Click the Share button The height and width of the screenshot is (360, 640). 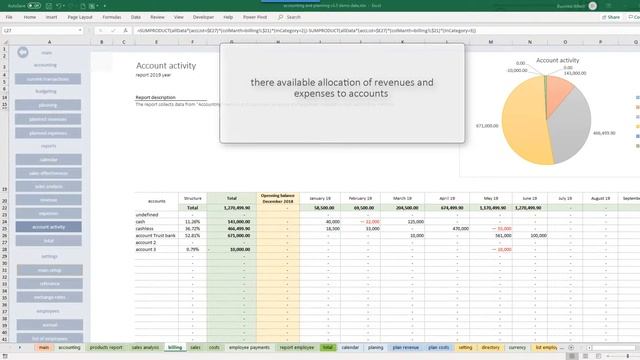[x=611, y=17]
